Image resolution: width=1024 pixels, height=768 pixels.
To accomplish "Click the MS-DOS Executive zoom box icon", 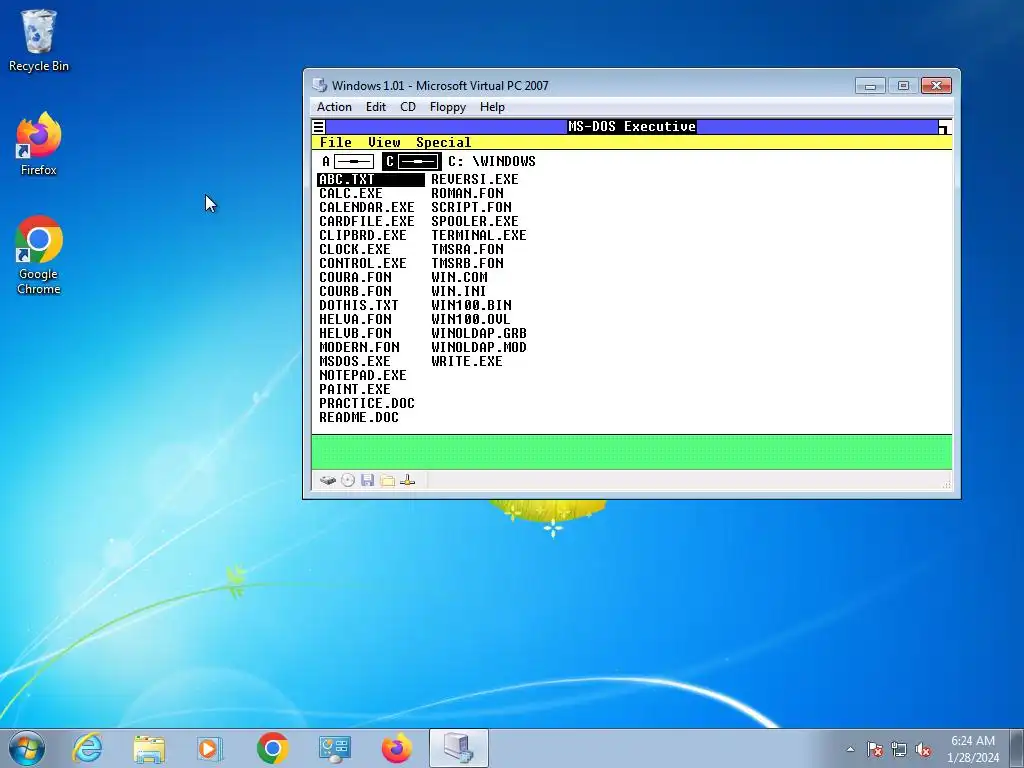I will coord(944,127).
